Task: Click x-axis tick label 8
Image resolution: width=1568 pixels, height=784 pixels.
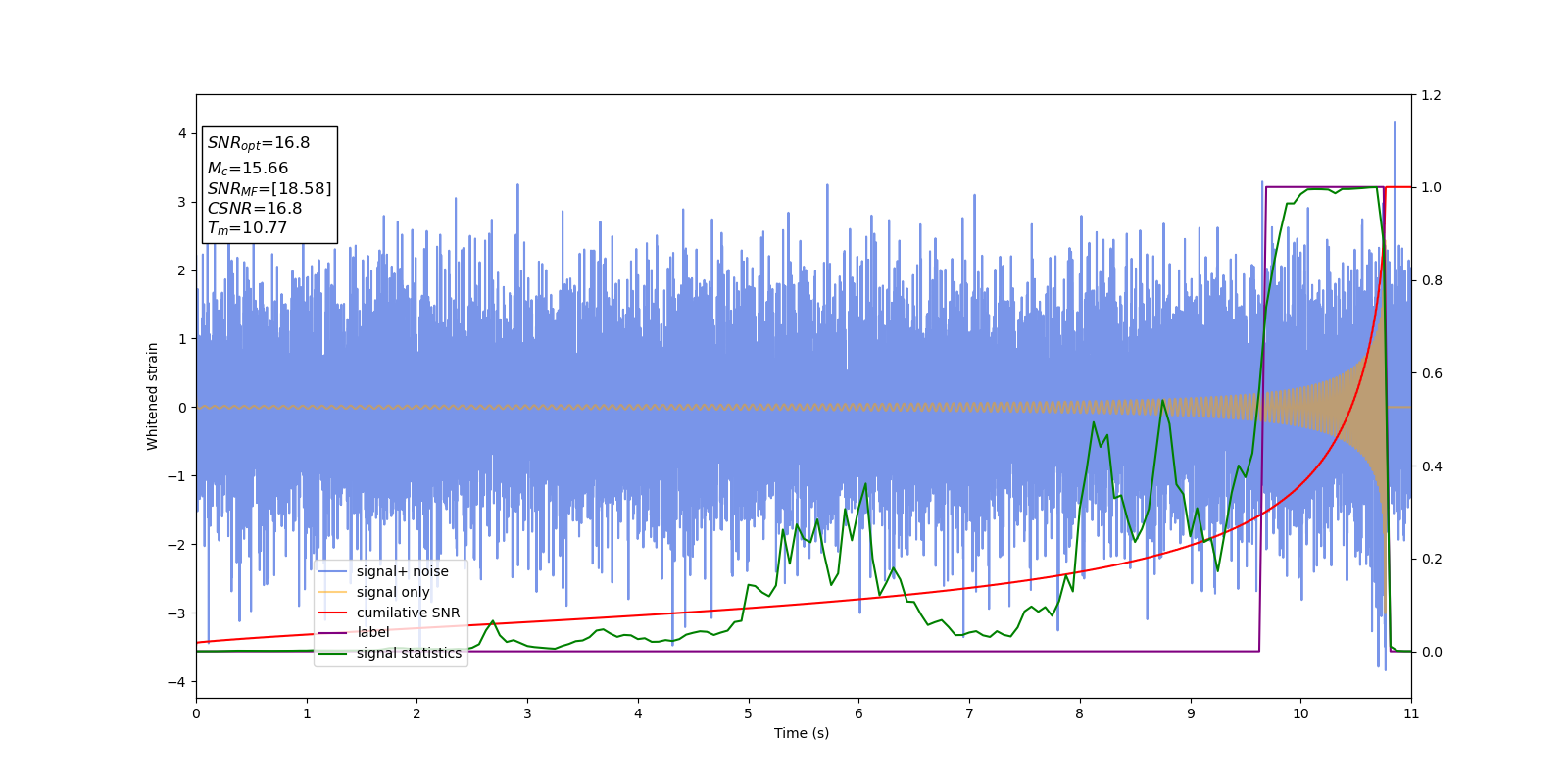Action: [x=1080, y=713]
